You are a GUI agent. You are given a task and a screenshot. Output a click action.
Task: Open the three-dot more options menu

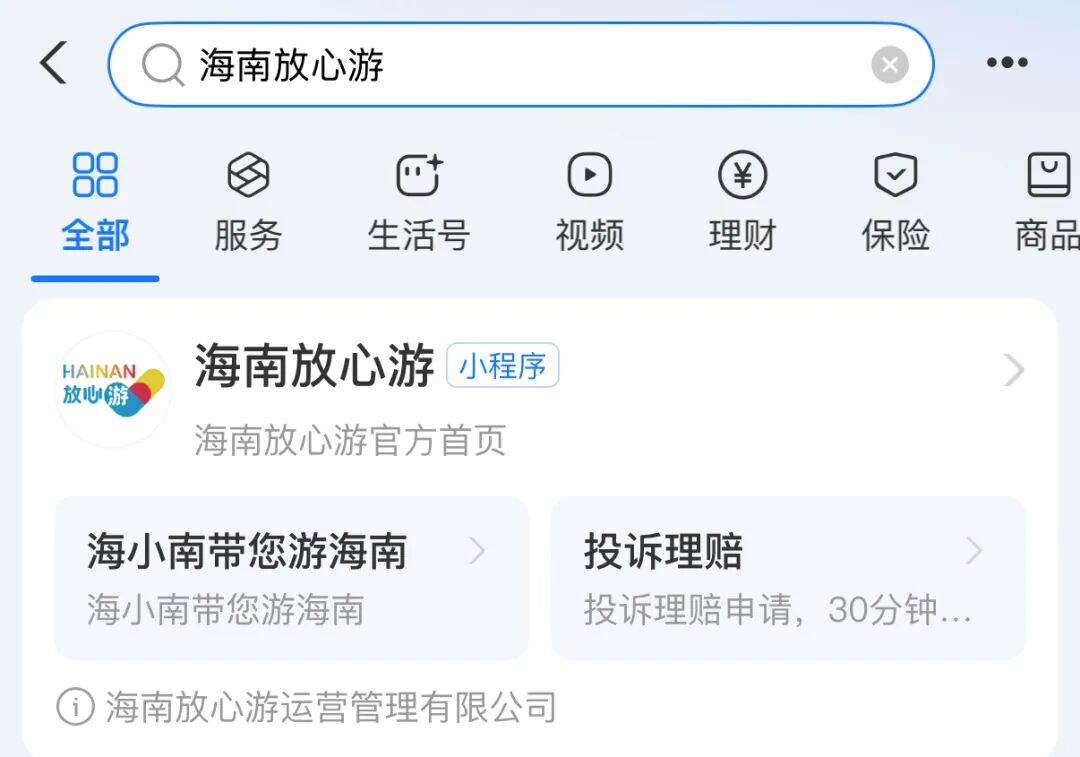click(x=1007, y=63)
